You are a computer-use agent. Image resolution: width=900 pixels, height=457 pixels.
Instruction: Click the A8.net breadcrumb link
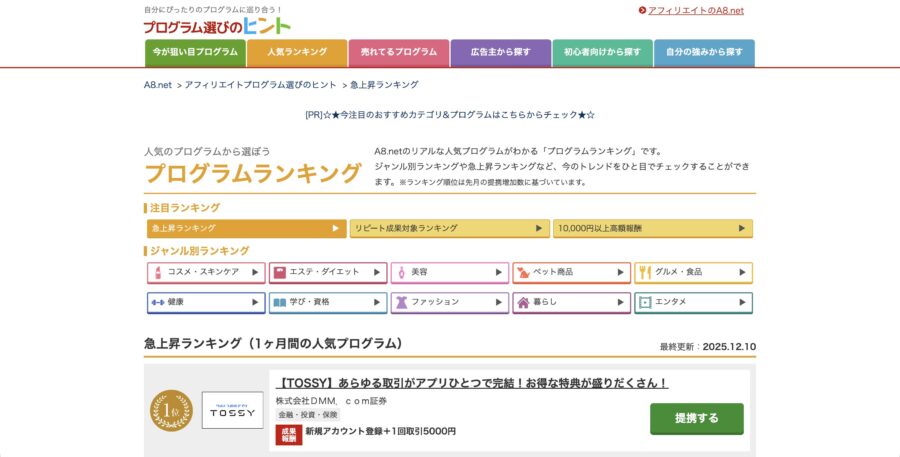tap(158, 85)
